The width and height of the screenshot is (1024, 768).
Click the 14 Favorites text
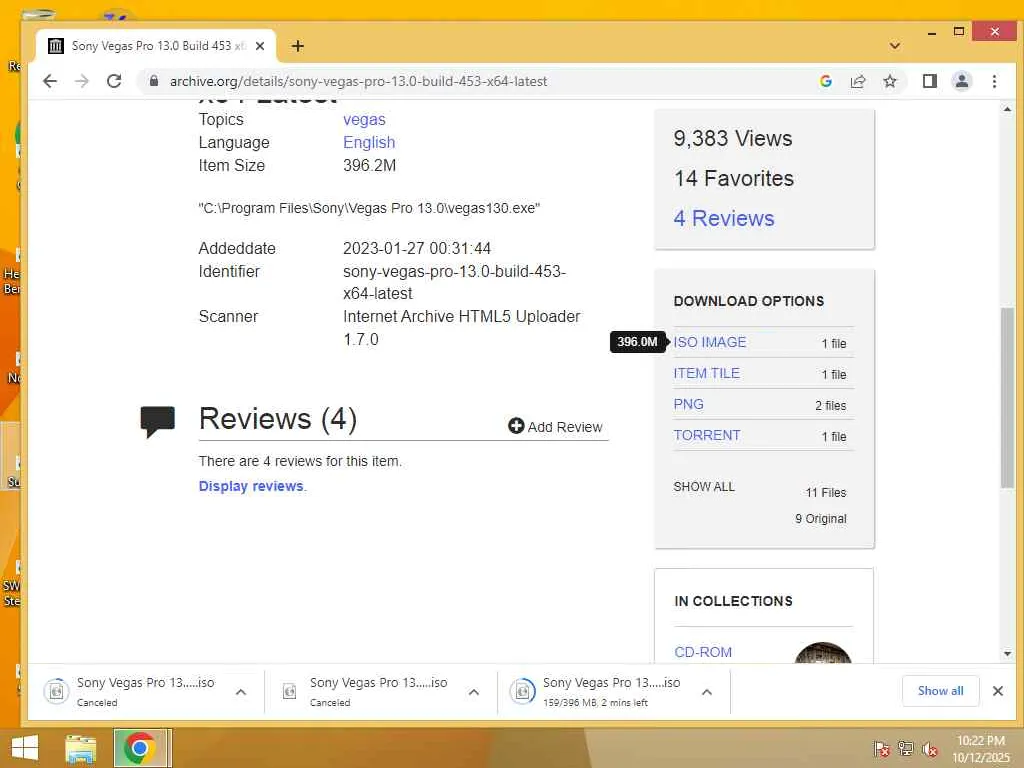pyautogui.click(x=733, y=178)
